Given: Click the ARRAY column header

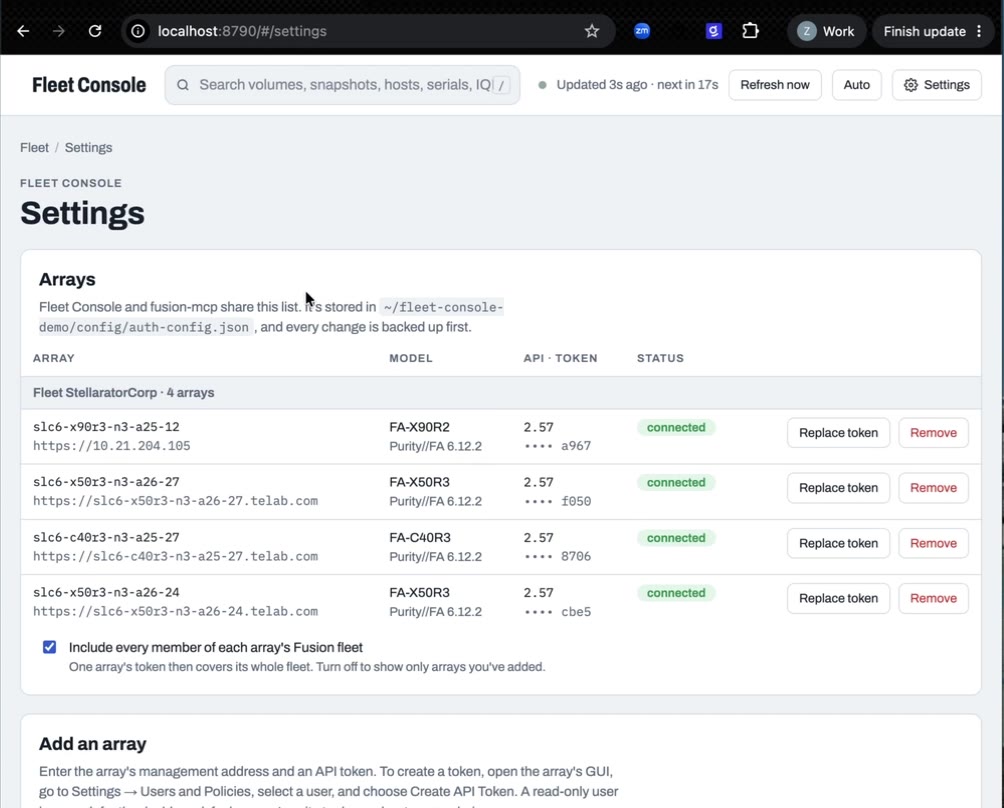Looking at the screenshot, I should 54,358.
